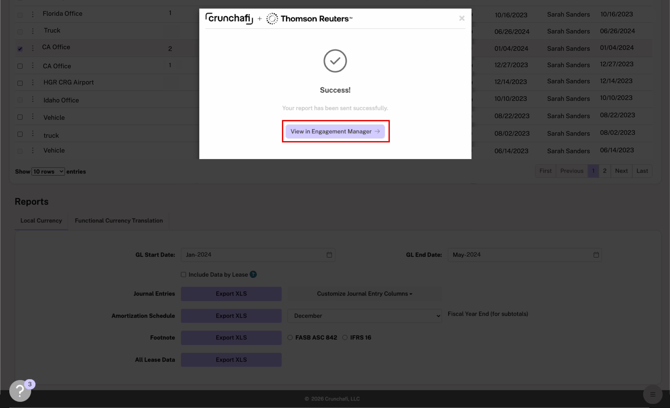Export All Lease Data XLS
The image size is (670, 408).
(231, 360)
